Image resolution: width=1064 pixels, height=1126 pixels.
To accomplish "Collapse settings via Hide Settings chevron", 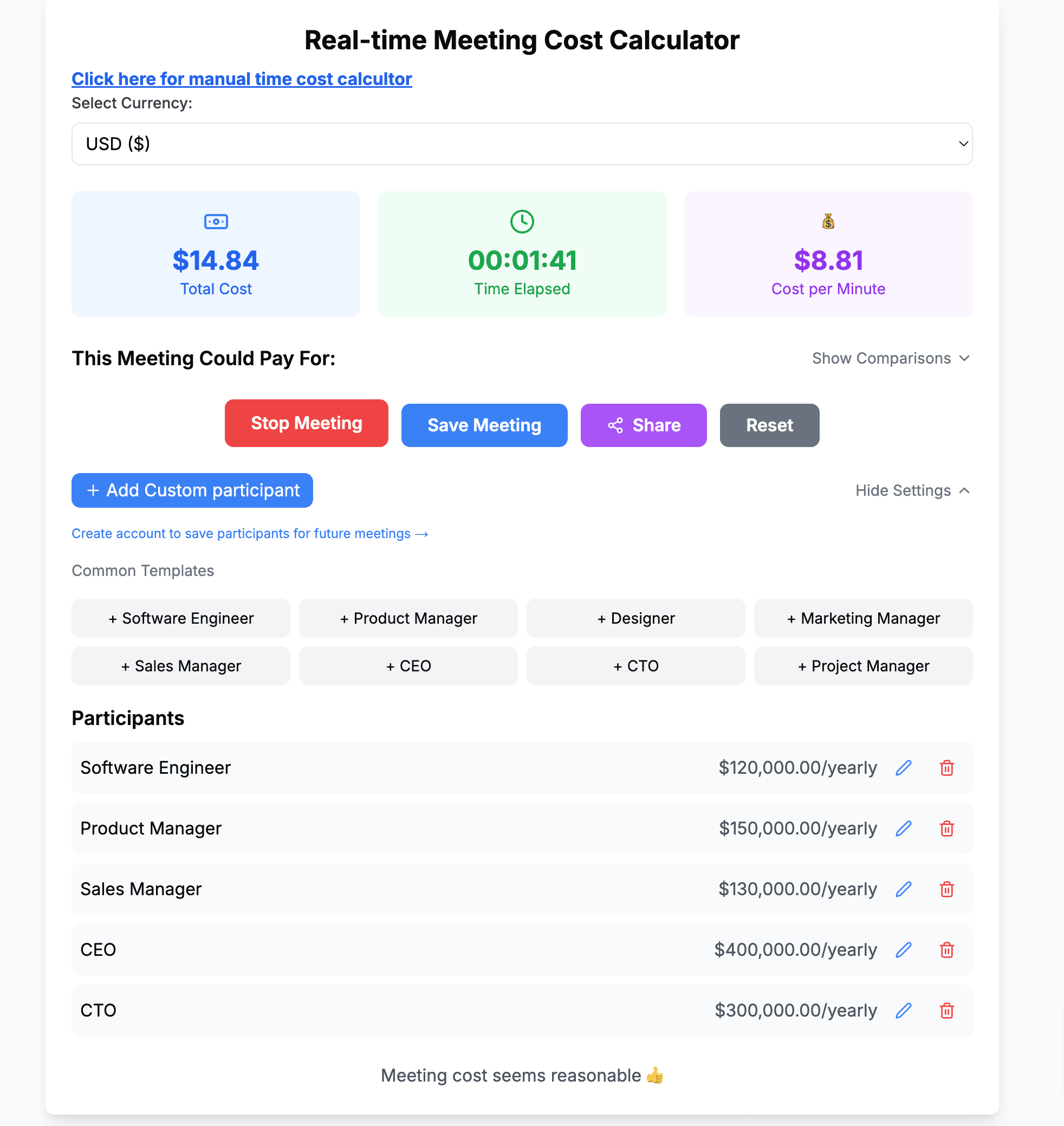I will click(x=912, y=490).
